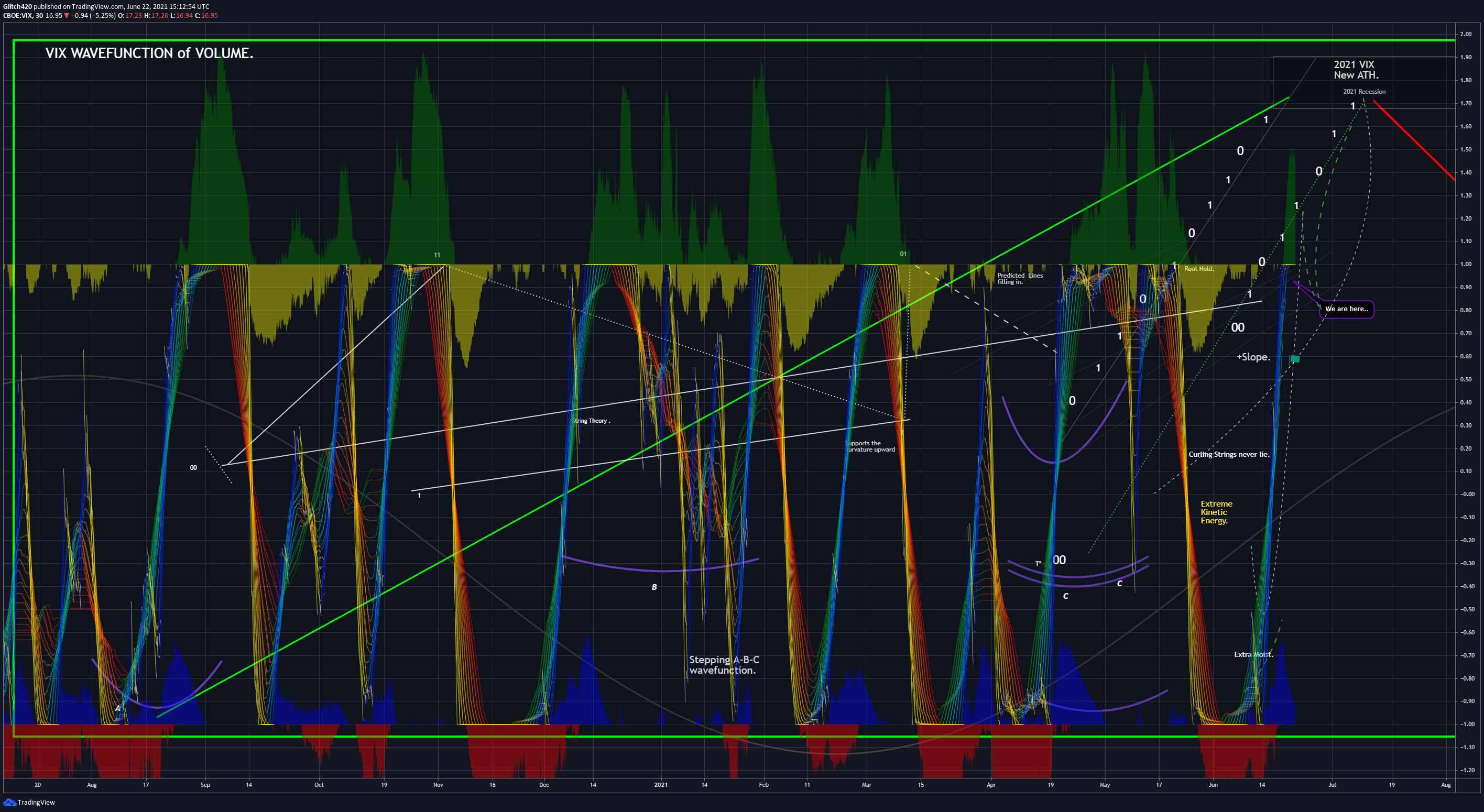Screen dimensions: 1484x812
Task: Click the italic A wave label
Action: point(117,708)
